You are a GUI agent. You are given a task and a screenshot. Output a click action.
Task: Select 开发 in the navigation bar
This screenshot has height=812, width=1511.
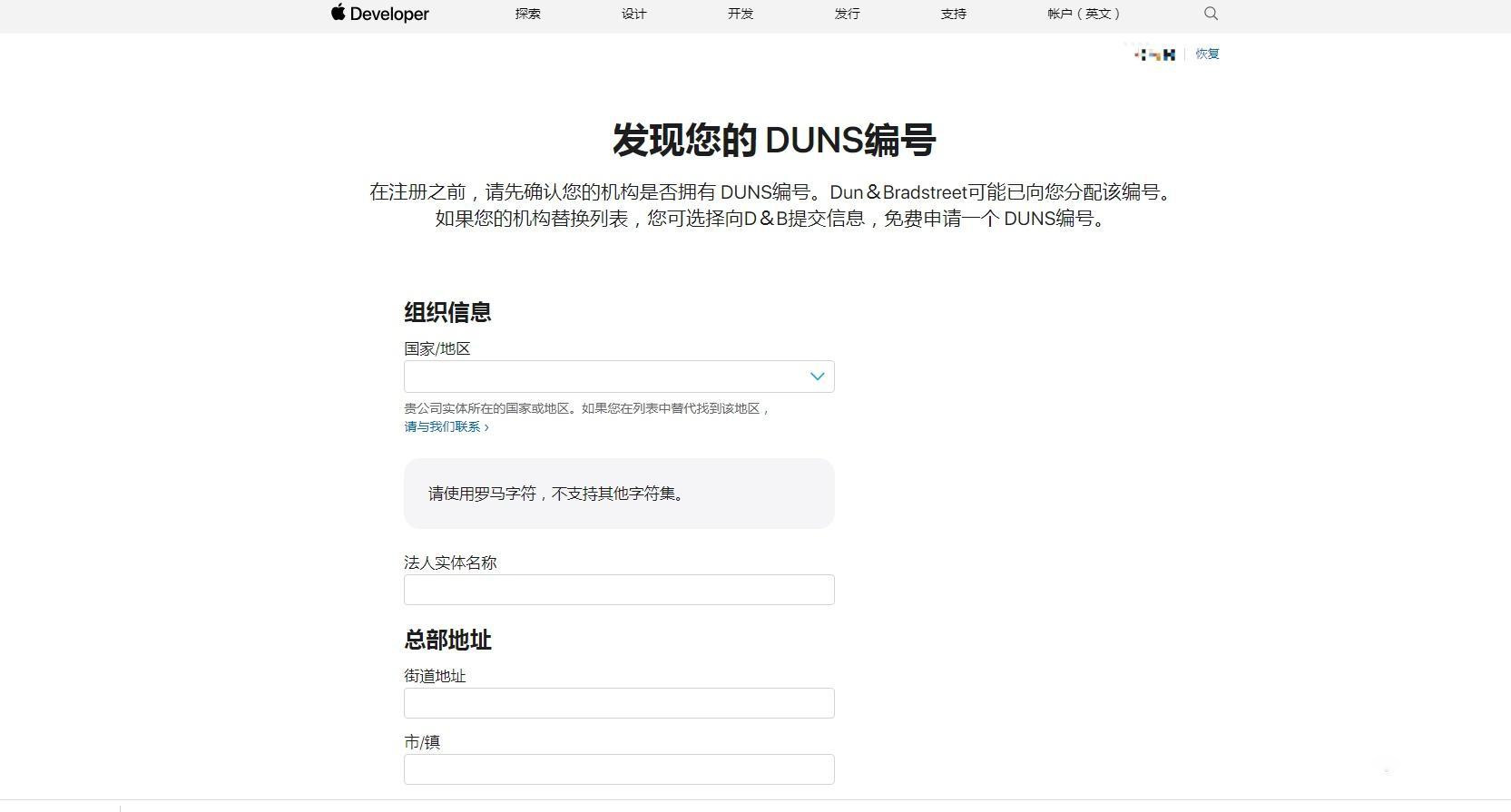click(x=741, y=14)
